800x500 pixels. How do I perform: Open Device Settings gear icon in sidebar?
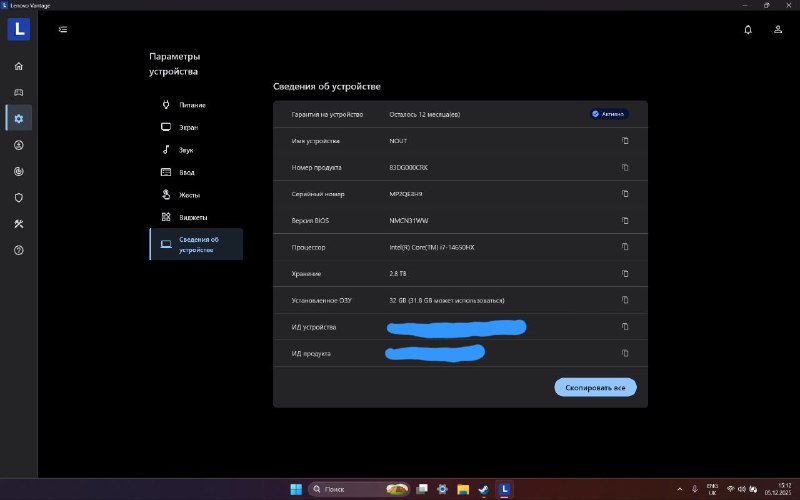[19, 118]
